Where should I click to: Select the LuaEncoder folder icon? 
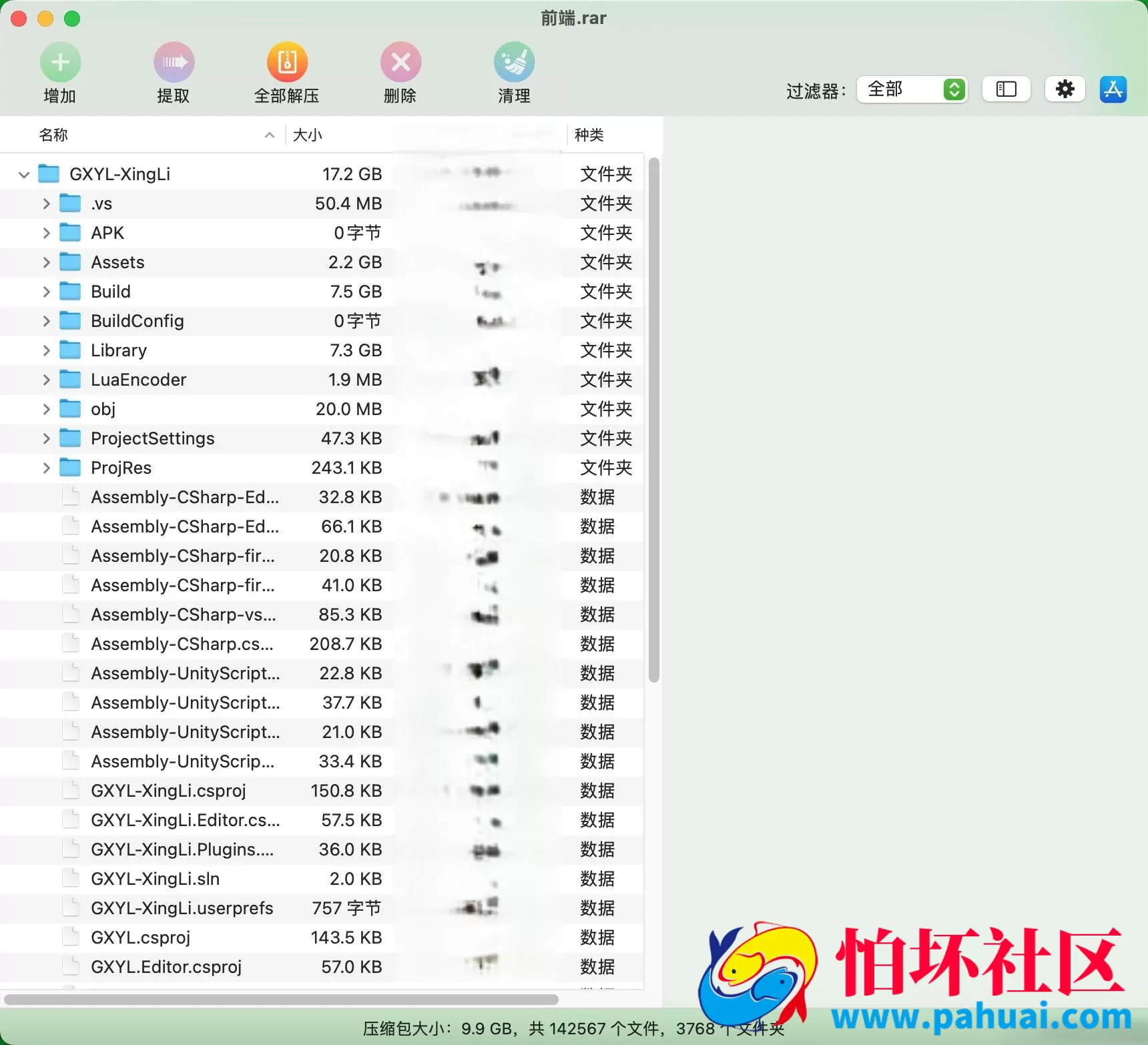(x=70, y=379)
